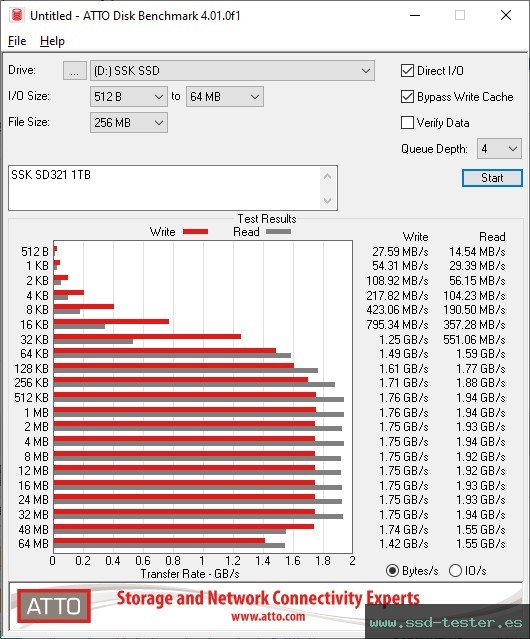The width and height of the screenshot is (530, 639).
Task: Open the www.atto.com link
Action: tap(268, 617)
